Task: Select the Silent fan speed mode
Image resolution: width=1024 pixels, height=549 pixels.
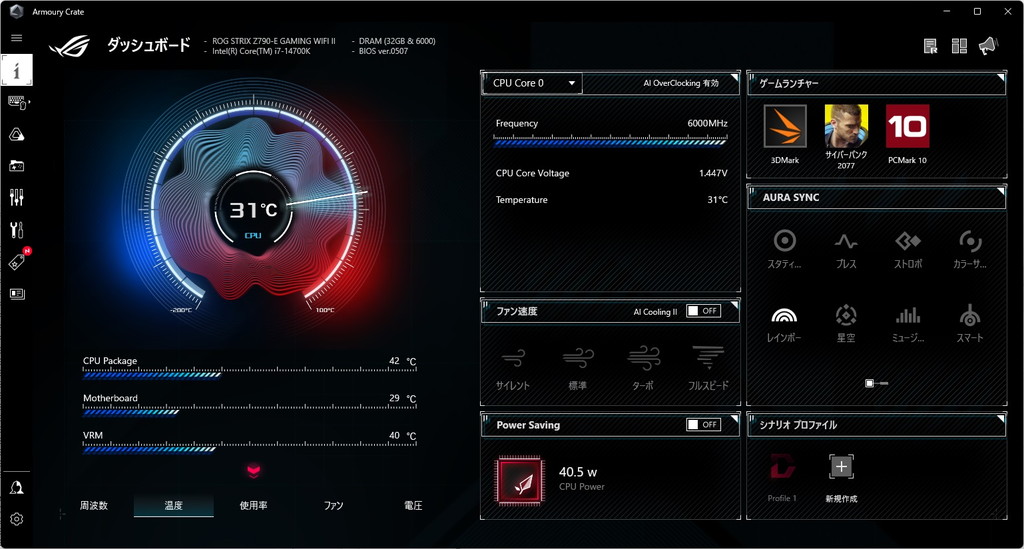Action: [513, 368]
